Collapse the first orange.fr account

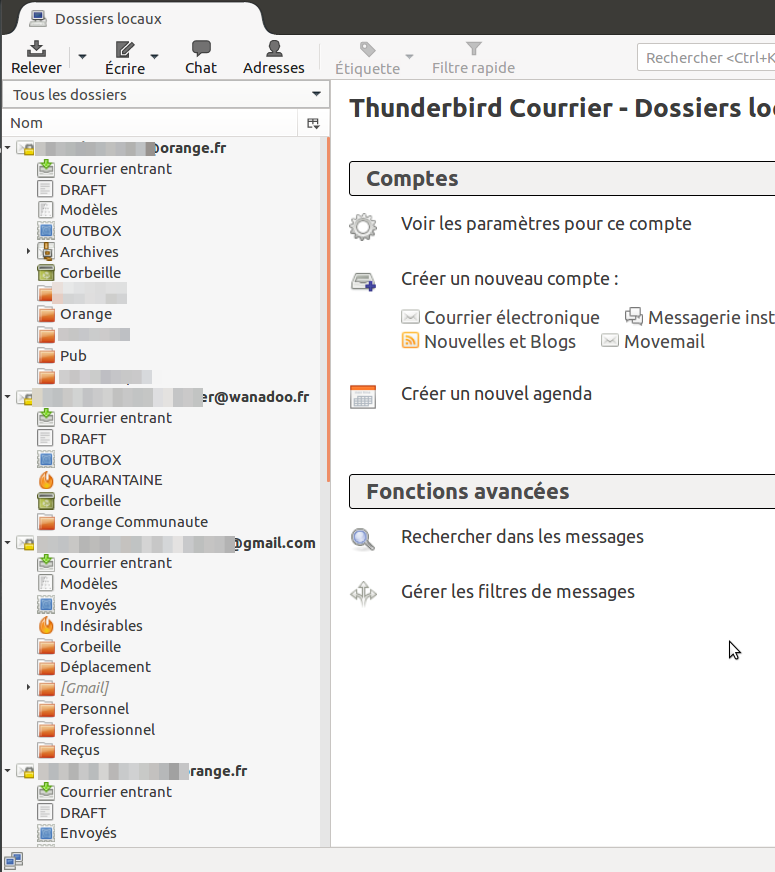click(x=8, y=148)
